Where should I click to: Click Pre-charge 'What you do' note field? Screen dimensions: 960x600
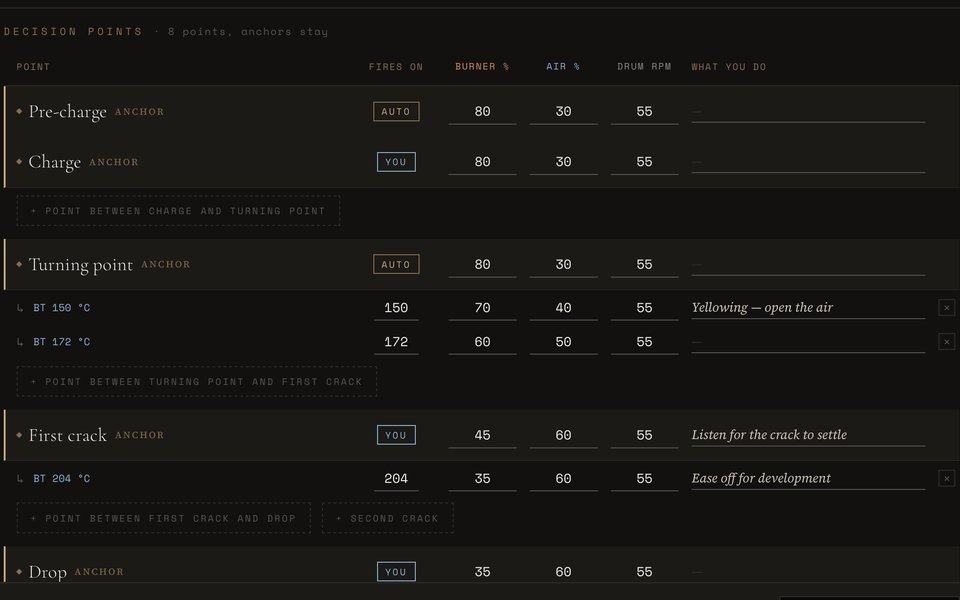pos(808,112)
